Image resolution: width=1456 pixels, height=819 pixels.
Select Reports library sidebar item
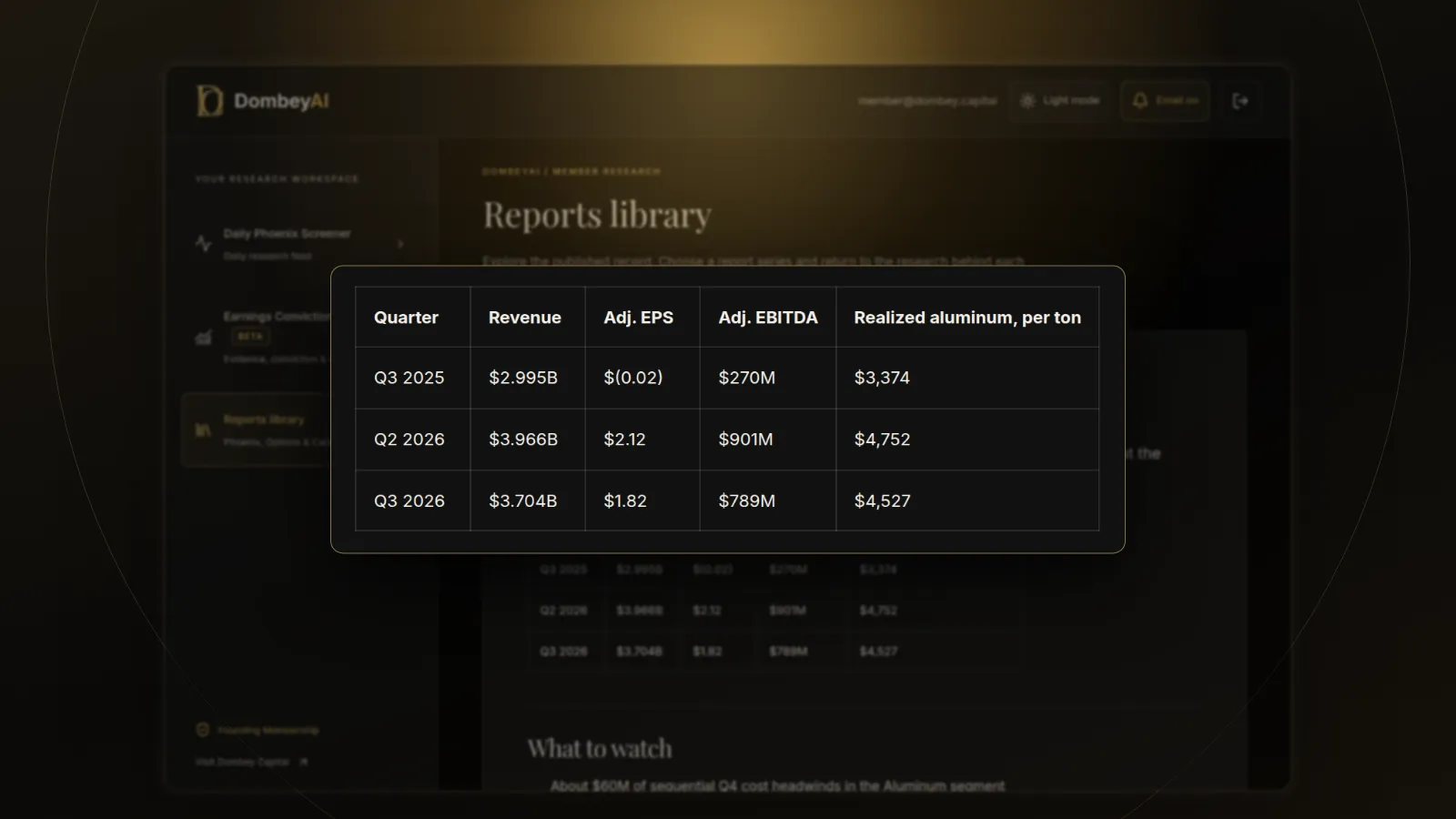[x=257, y=430]
